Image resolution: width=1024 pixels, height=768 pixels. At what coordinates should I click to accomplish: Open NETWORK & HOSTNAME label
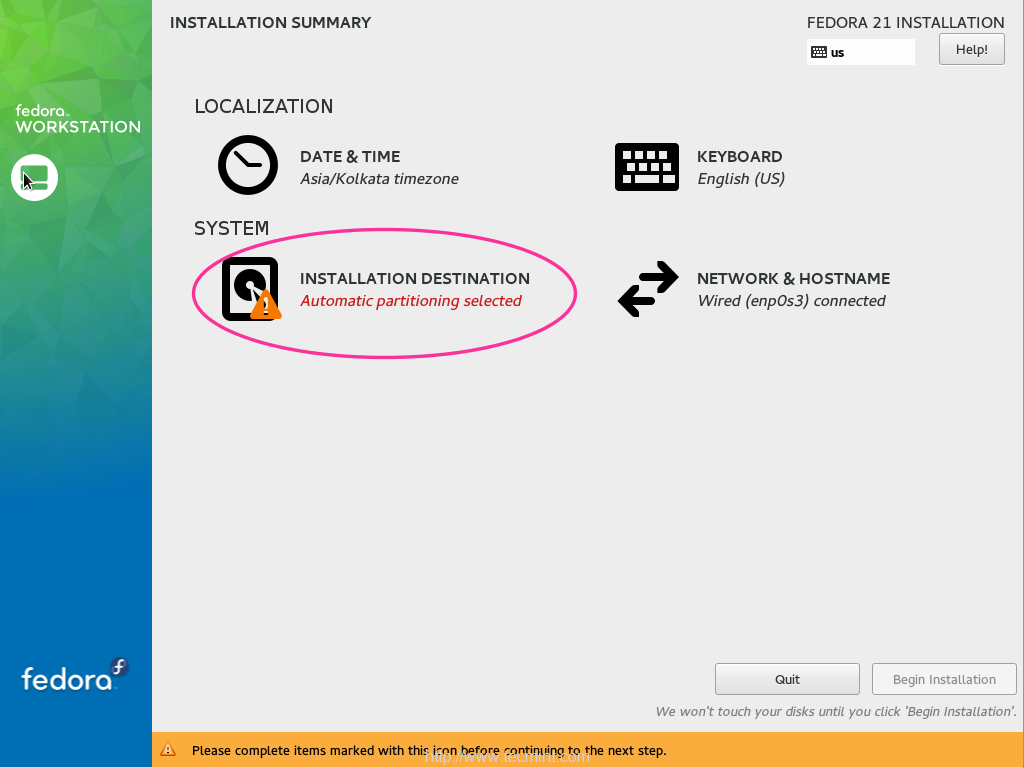coord(793,278)
